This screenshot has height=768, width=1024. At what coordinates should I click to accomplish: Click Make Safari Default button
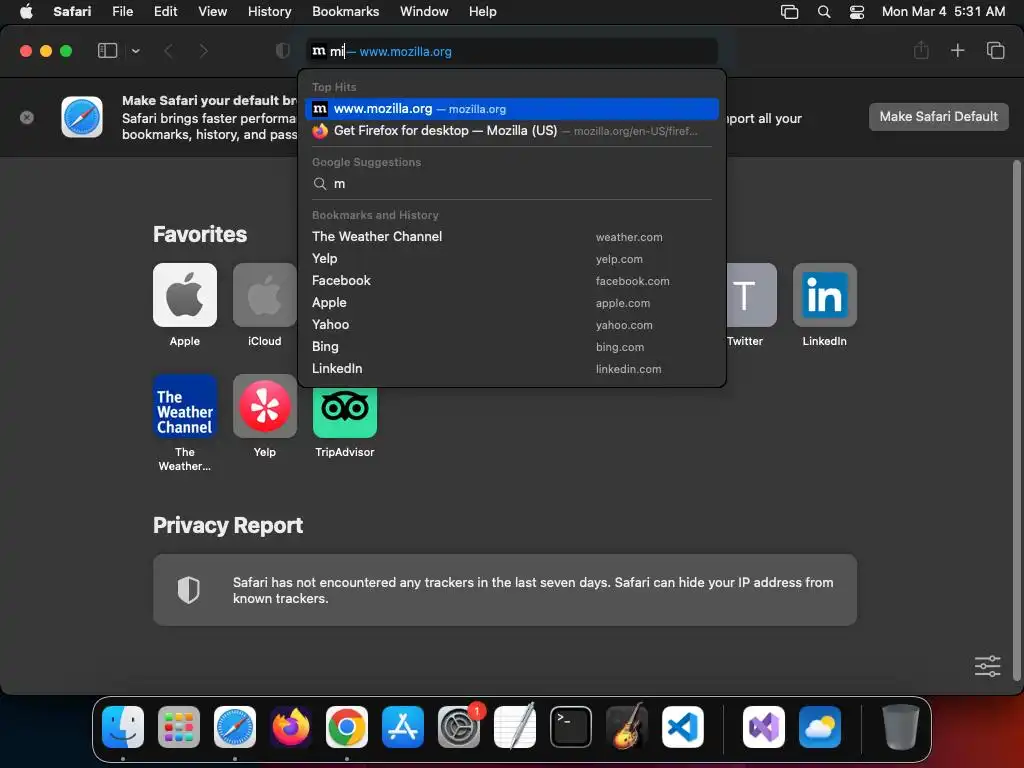[x=938, y=116]
